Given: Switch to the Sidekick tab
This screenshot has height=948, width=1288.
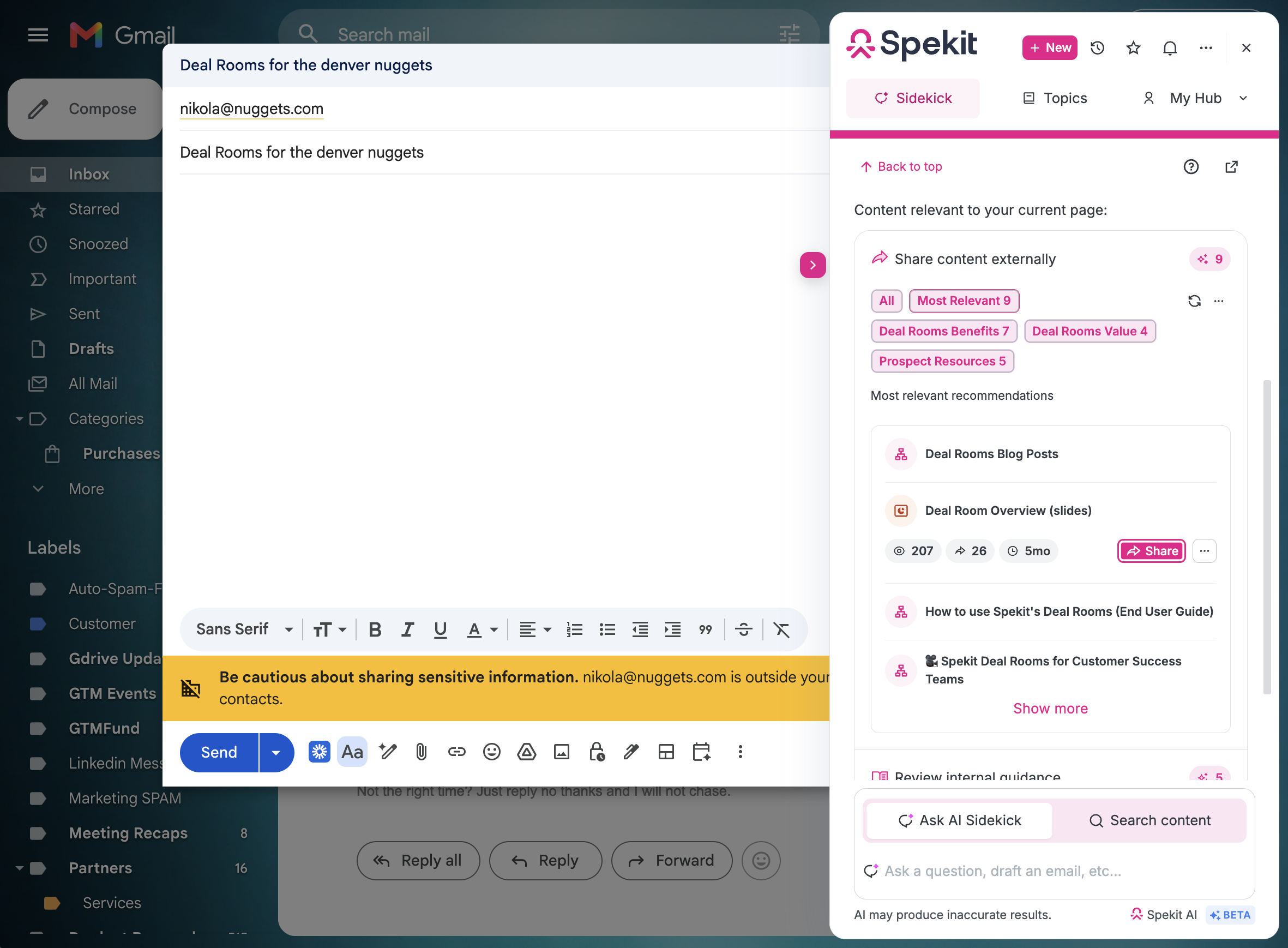Looking at the screenshot, I should tap(913, 98).
